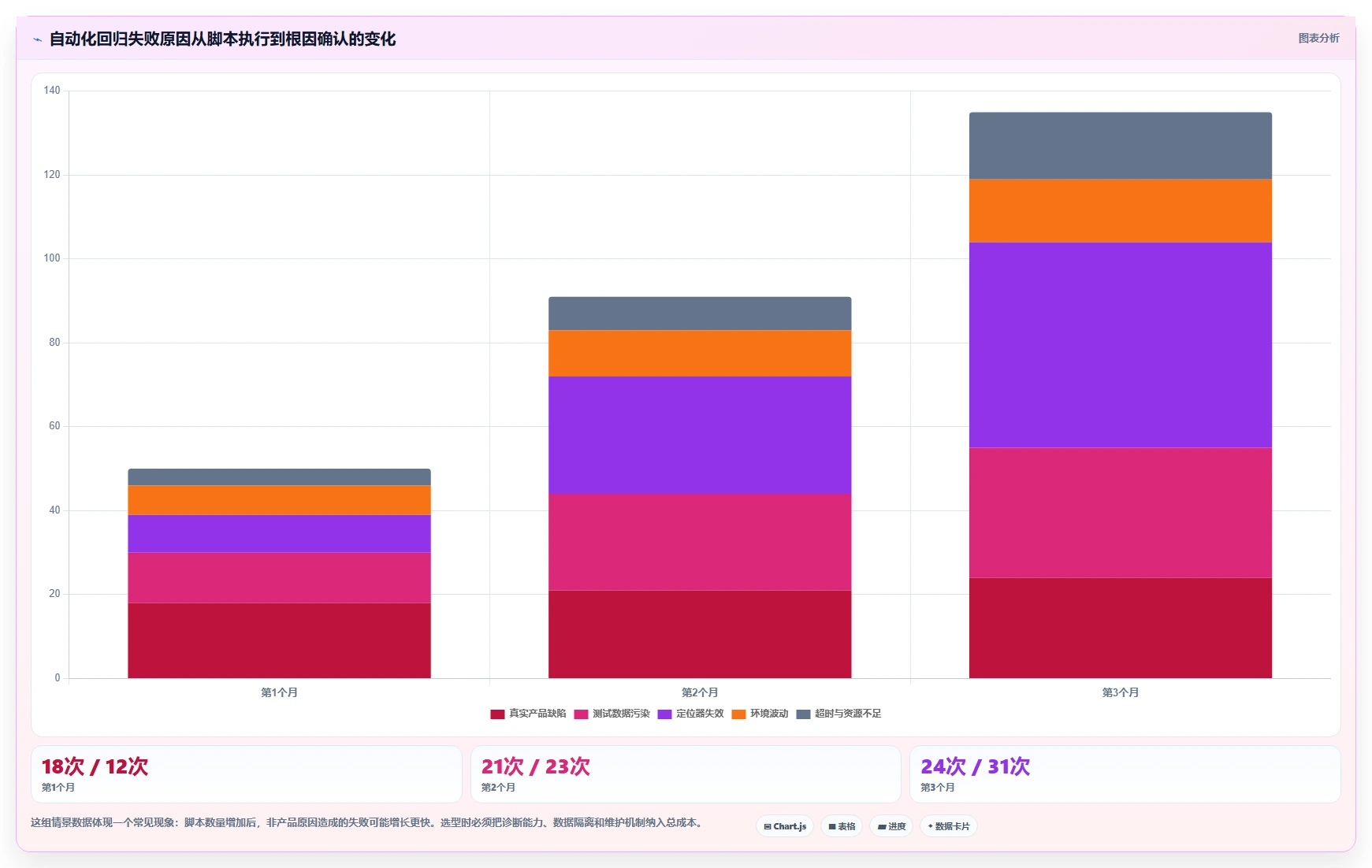
Task: Click the pink 测试数据污染 segment of 第1个月 bar
Action: point(279,577)
